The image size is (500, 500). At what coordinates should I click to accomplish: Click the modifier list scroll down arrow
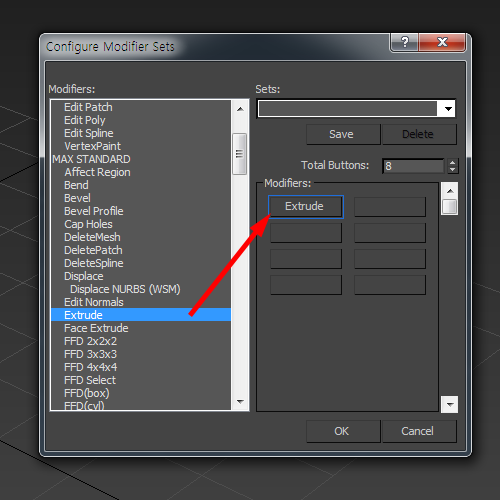(x=240, y=401)
